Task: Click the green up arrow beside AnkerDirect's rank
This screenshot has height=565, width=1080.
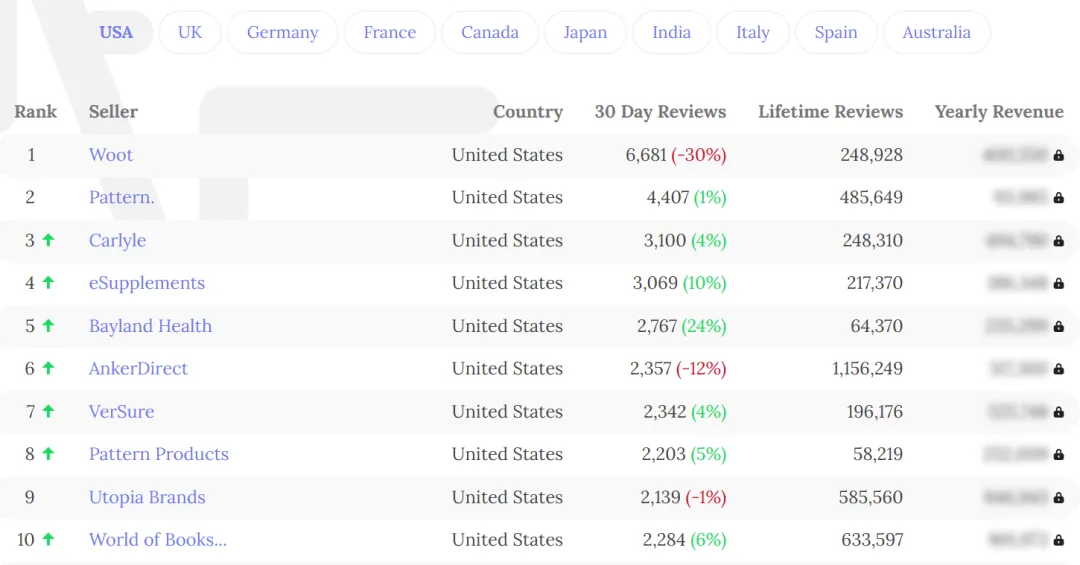Action: point(48,368)
